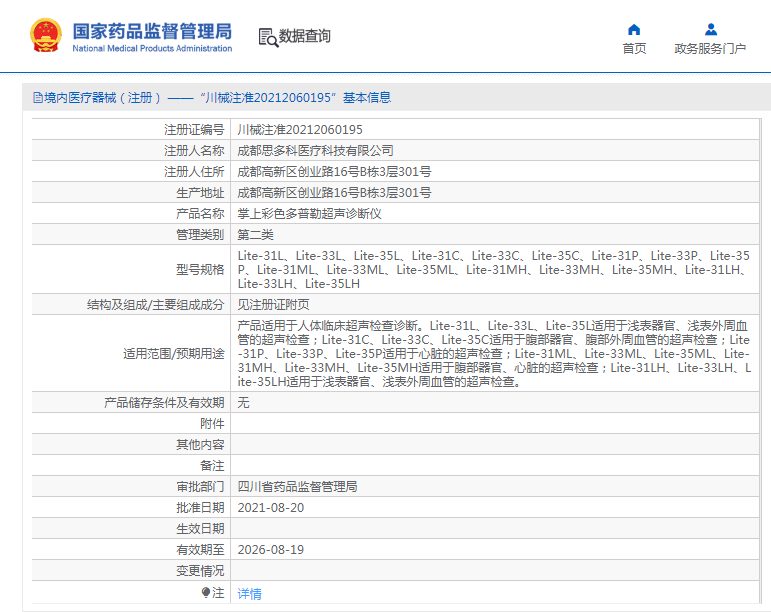Image resolution: width=771 pixels, height=612 pixels.
Task: Click the 注册人住所 address value
Action: pos(334,172)
